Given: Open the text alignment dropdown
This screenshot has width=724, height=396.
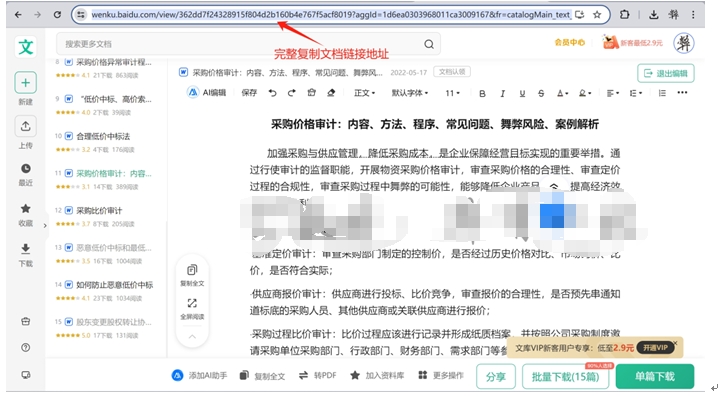Looking at the screenshot, I should [x=613, y=94].
